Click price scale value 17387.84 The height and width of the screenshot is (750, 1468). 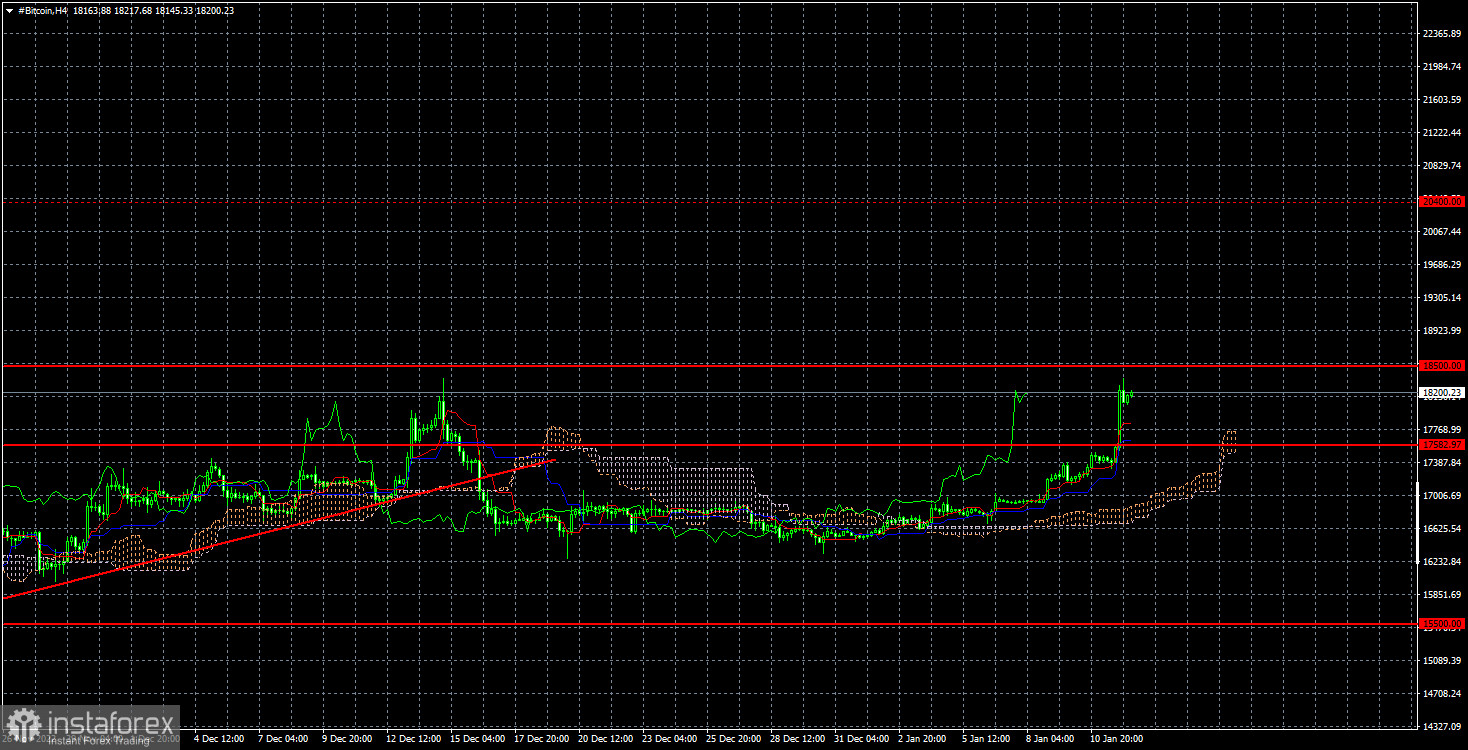(1442, 463)
